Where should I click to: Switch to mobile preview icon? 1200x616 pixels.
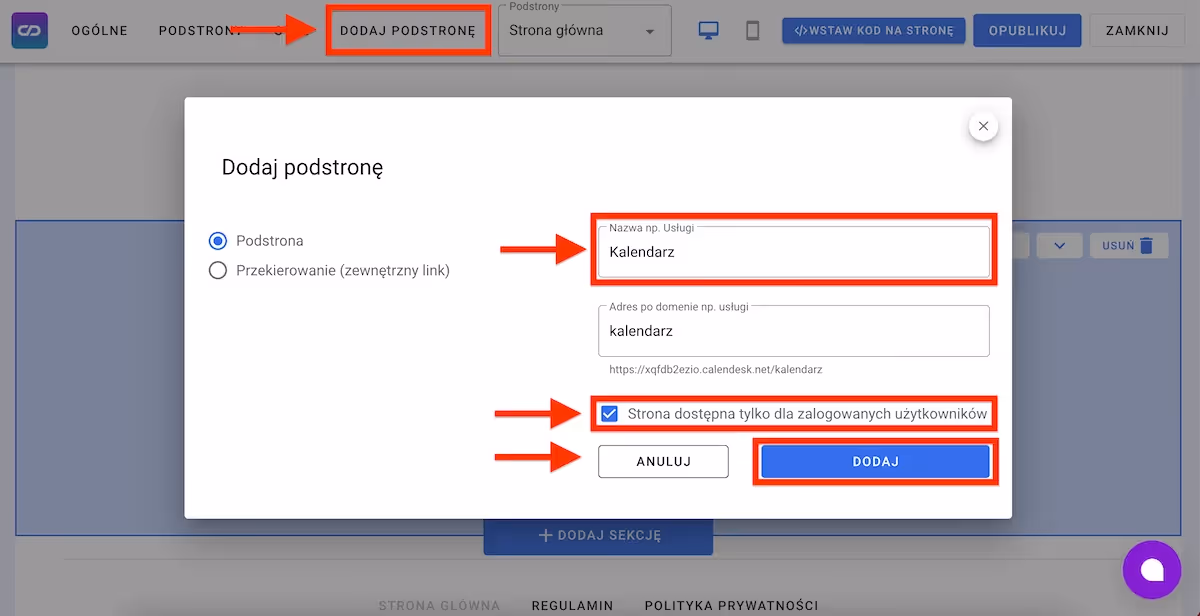tap(753, 31)
